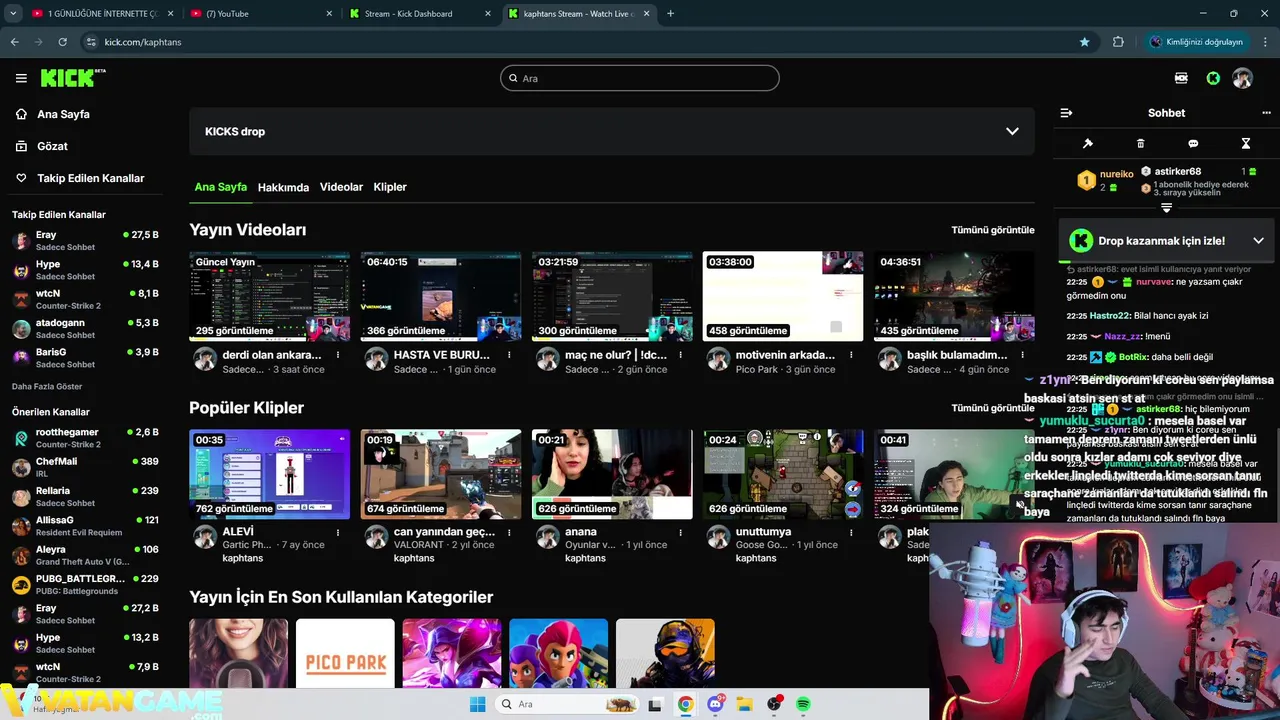1280x720 pixels.
Task: Open options for 'can yanından geç...' clip
Action: (509, 532)
